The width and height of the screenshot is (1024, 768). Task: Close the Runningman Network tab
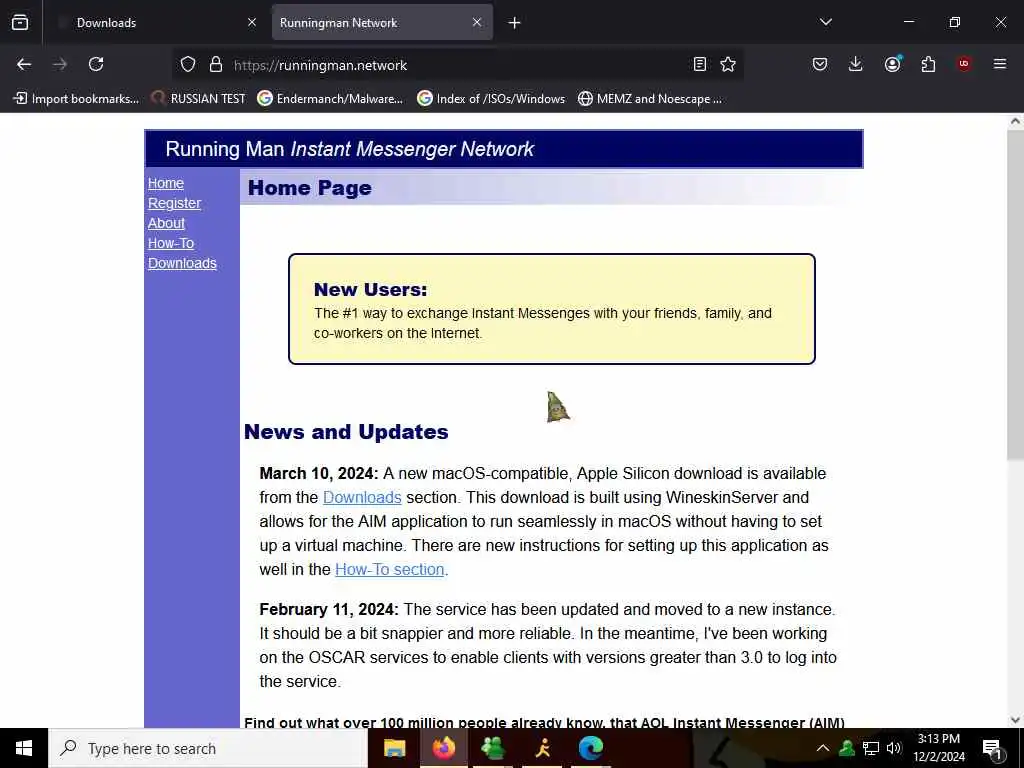[477, 22]
